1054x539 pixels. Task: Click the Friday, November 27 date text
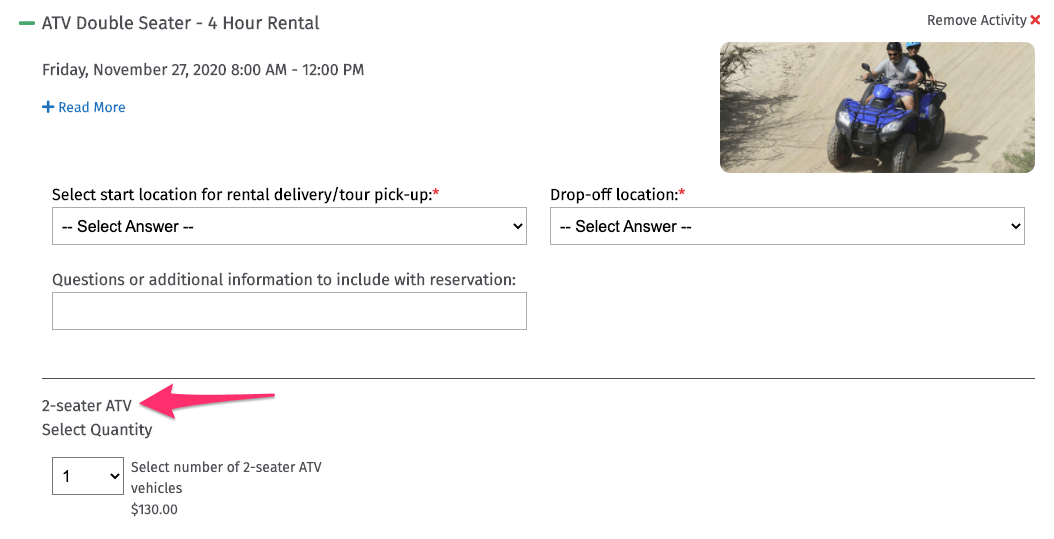click(x=203, y=70)
